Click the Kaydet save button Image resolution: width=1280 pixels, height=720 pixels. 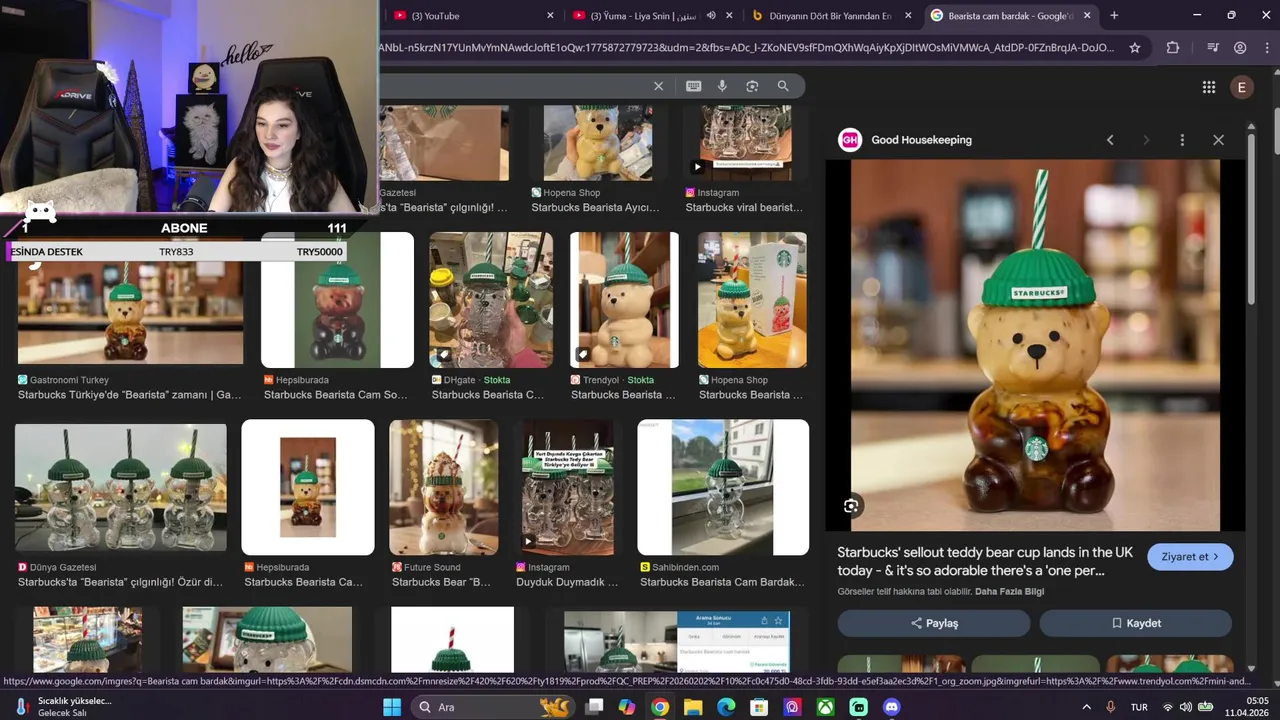(x=1136, y=623)
